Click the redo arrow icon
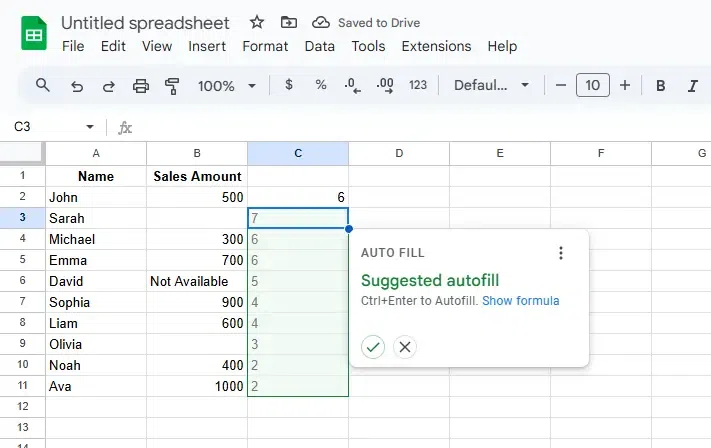The image size is (711, 448). point(109,86)
